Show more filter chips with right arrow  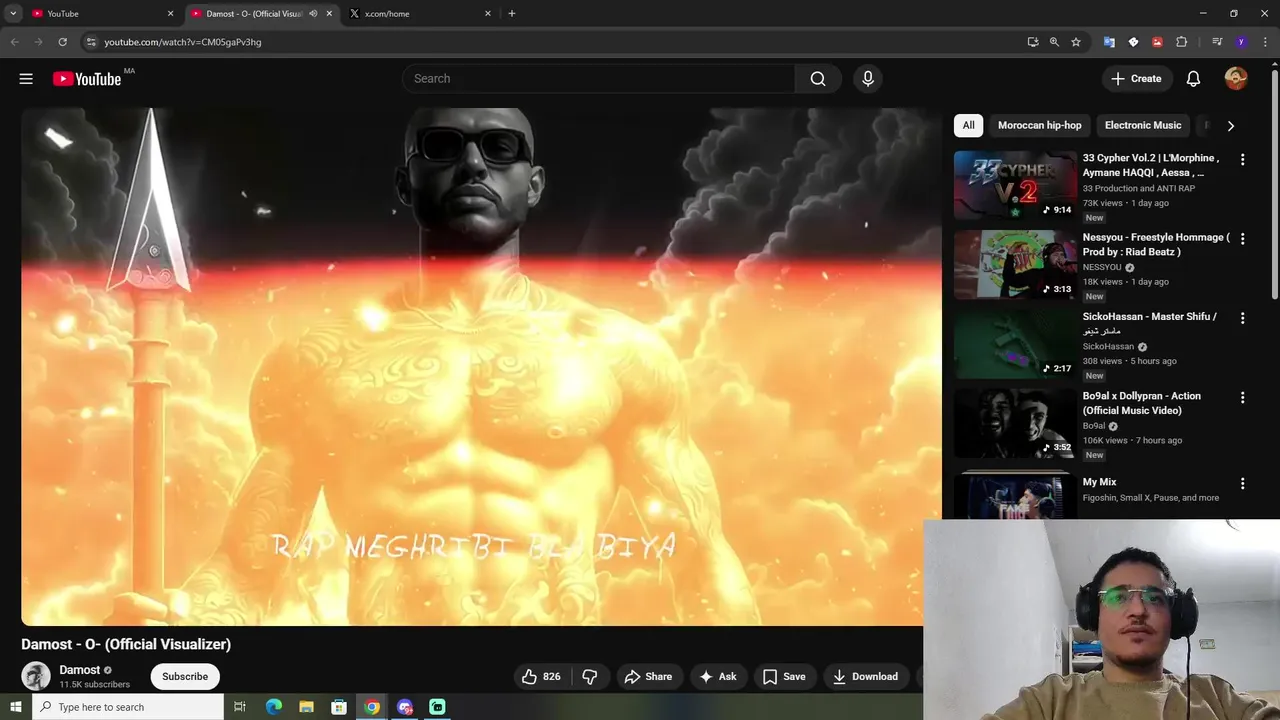1231,126
